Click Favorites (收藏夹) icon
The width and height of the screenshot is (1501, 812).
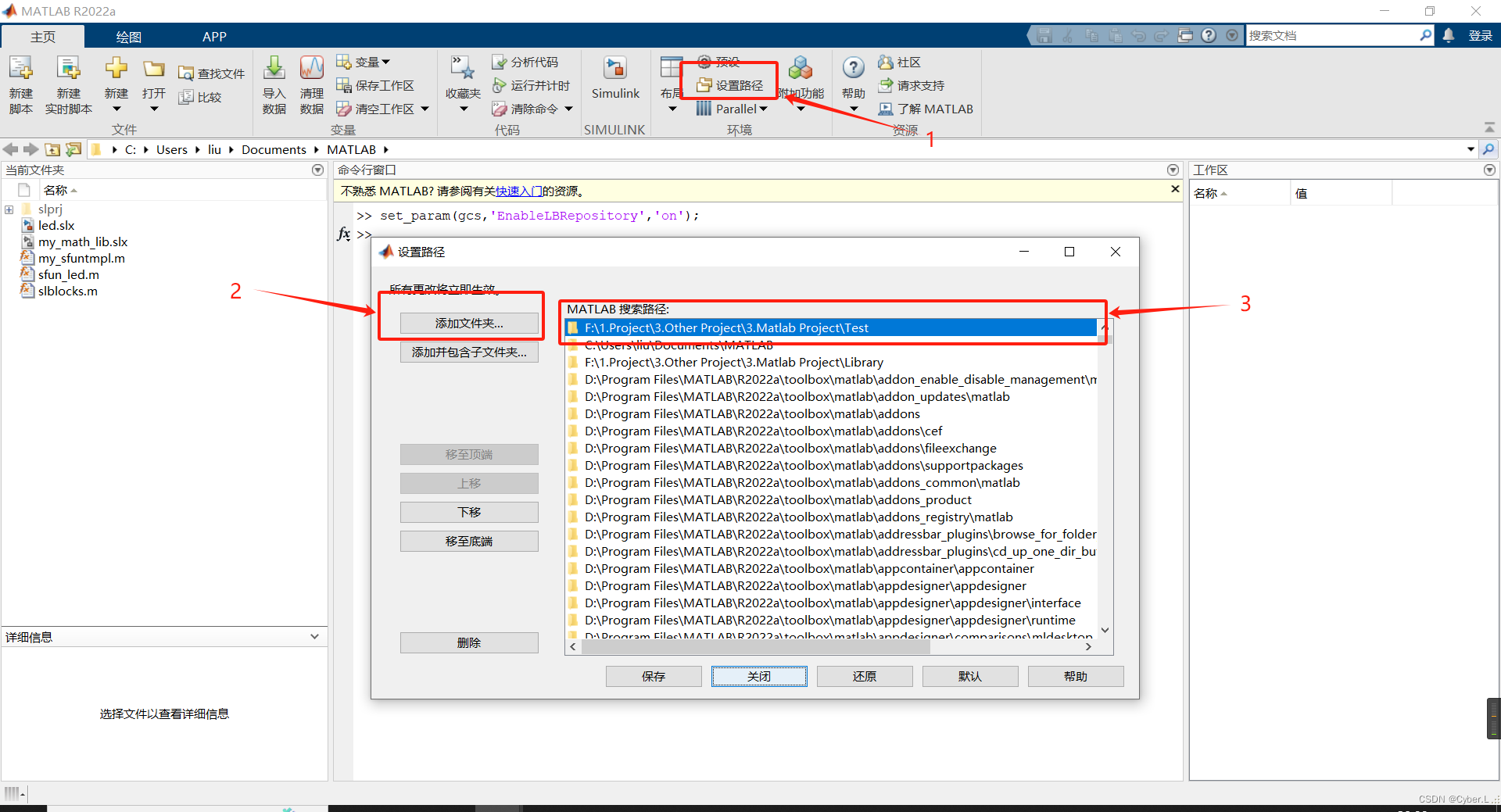463,69
